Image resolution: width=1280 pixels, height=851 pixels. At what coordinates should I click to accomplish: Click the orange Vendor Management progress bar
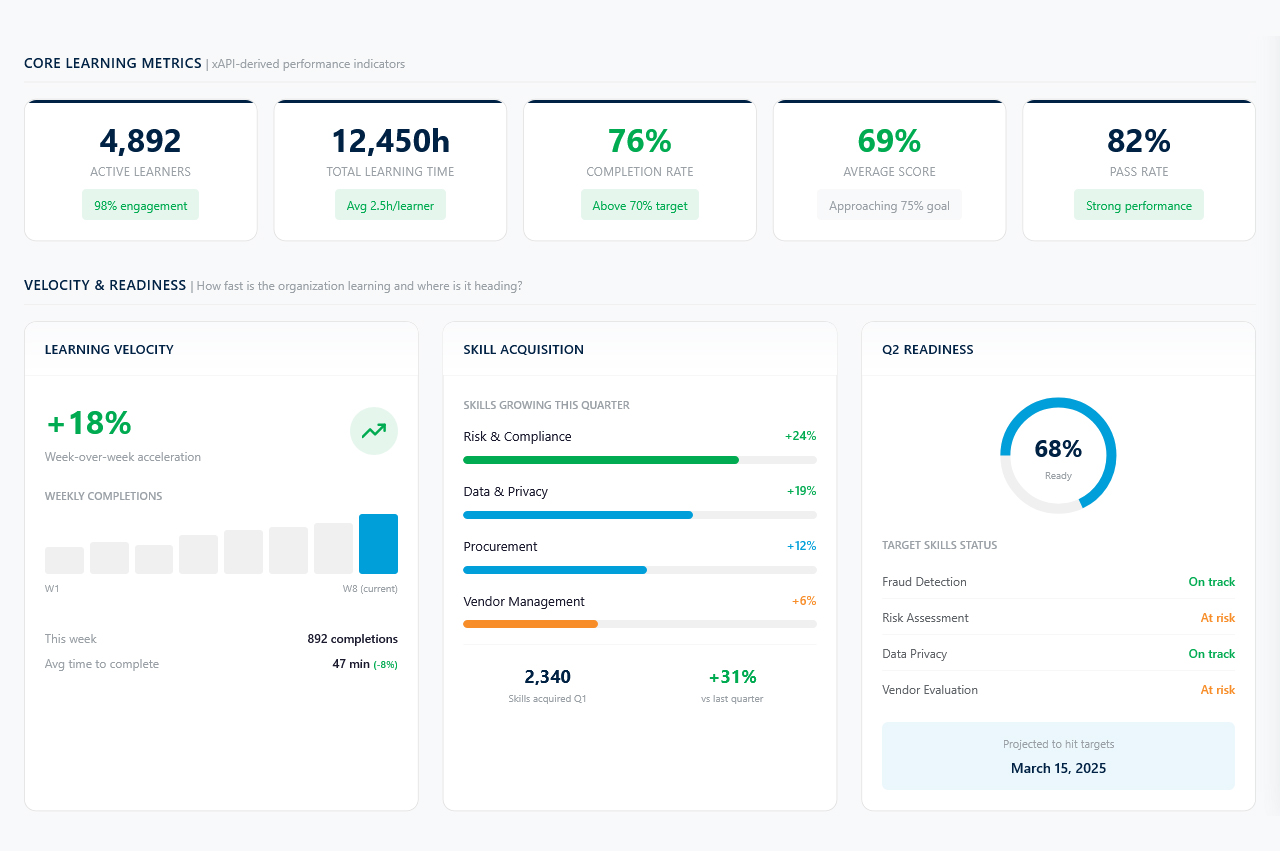530,624
